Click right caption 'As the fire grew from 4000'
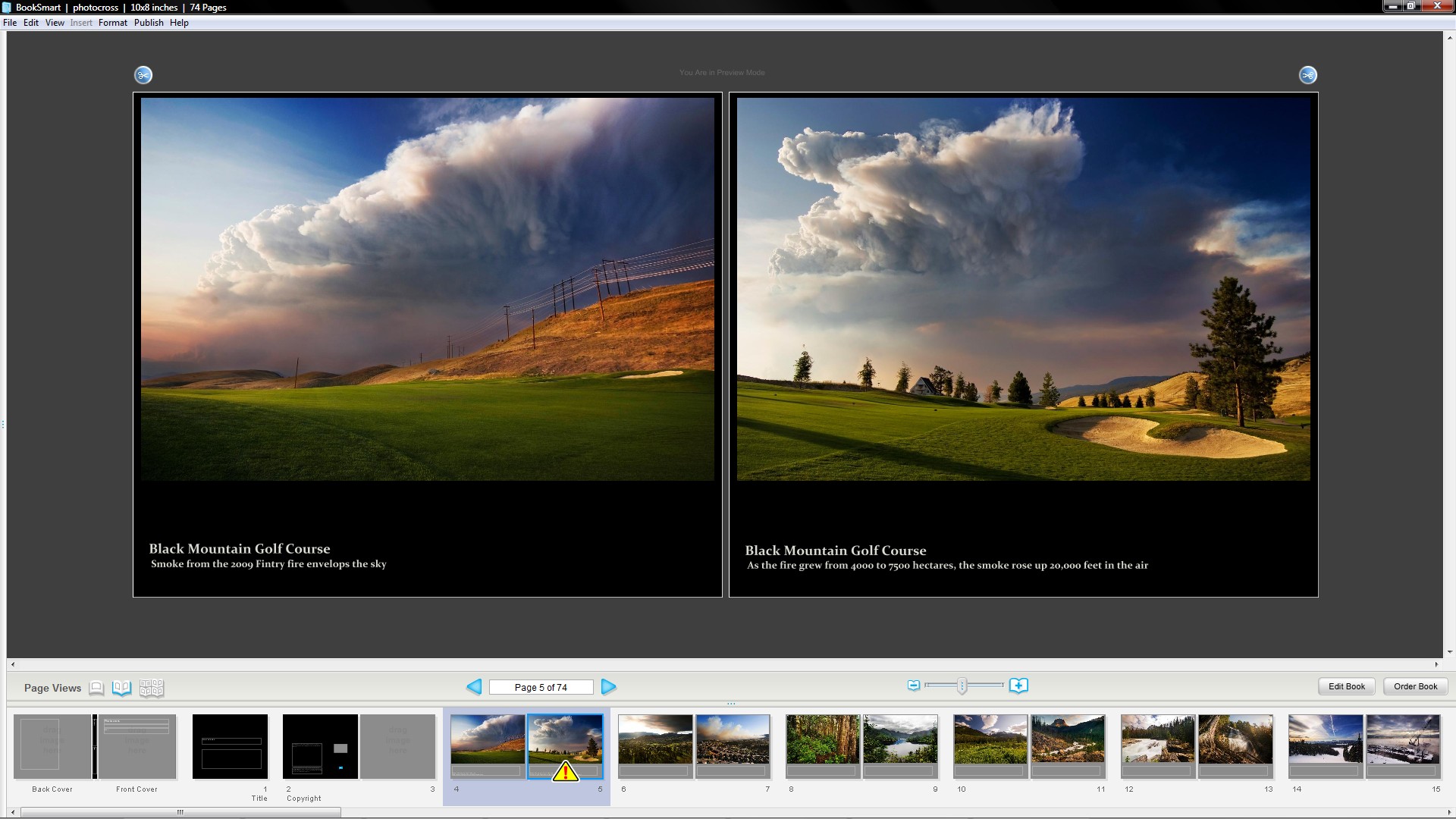Screen dimensions: 1456x819 947,566
